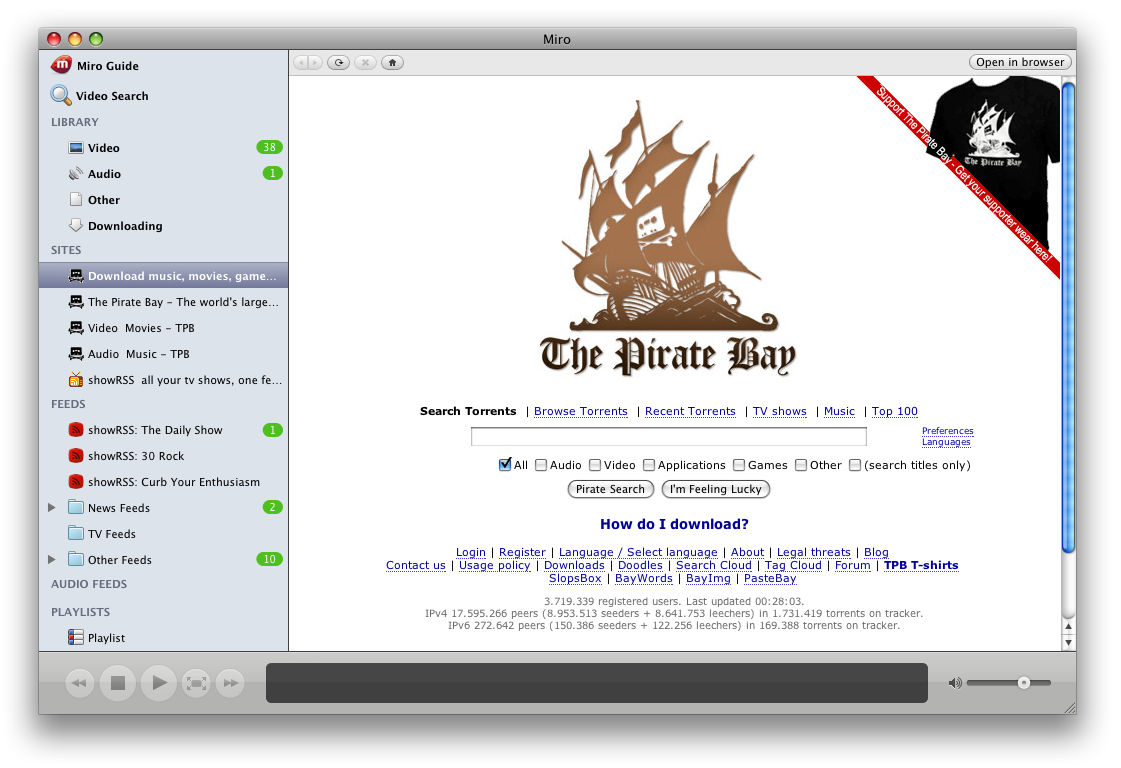Viewport: 1121px width, 768px height.
Task: Open the Downloading library item
Action: 125,226
